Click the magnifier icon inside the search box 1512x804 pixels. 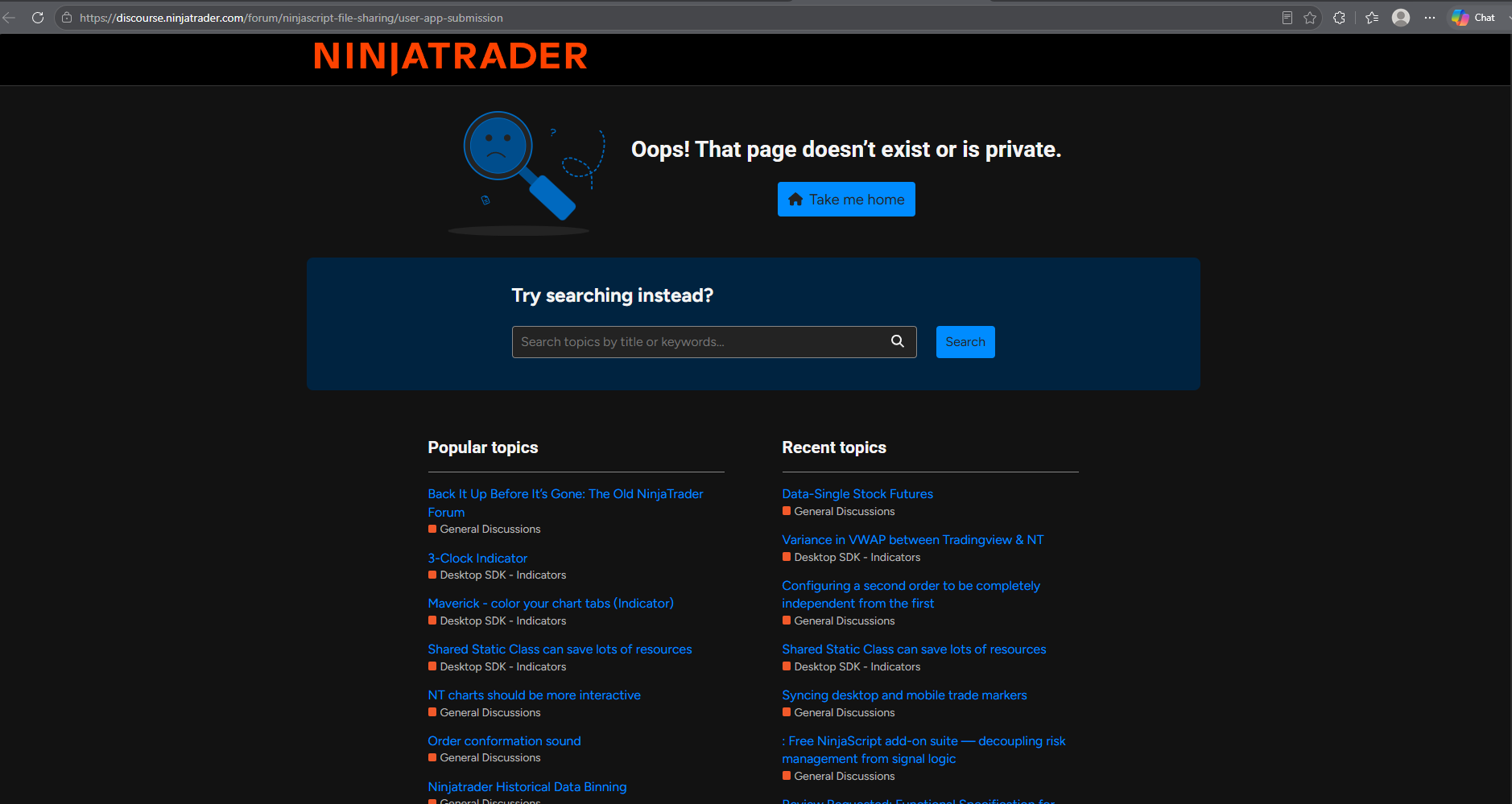click(x=898, y=341)
